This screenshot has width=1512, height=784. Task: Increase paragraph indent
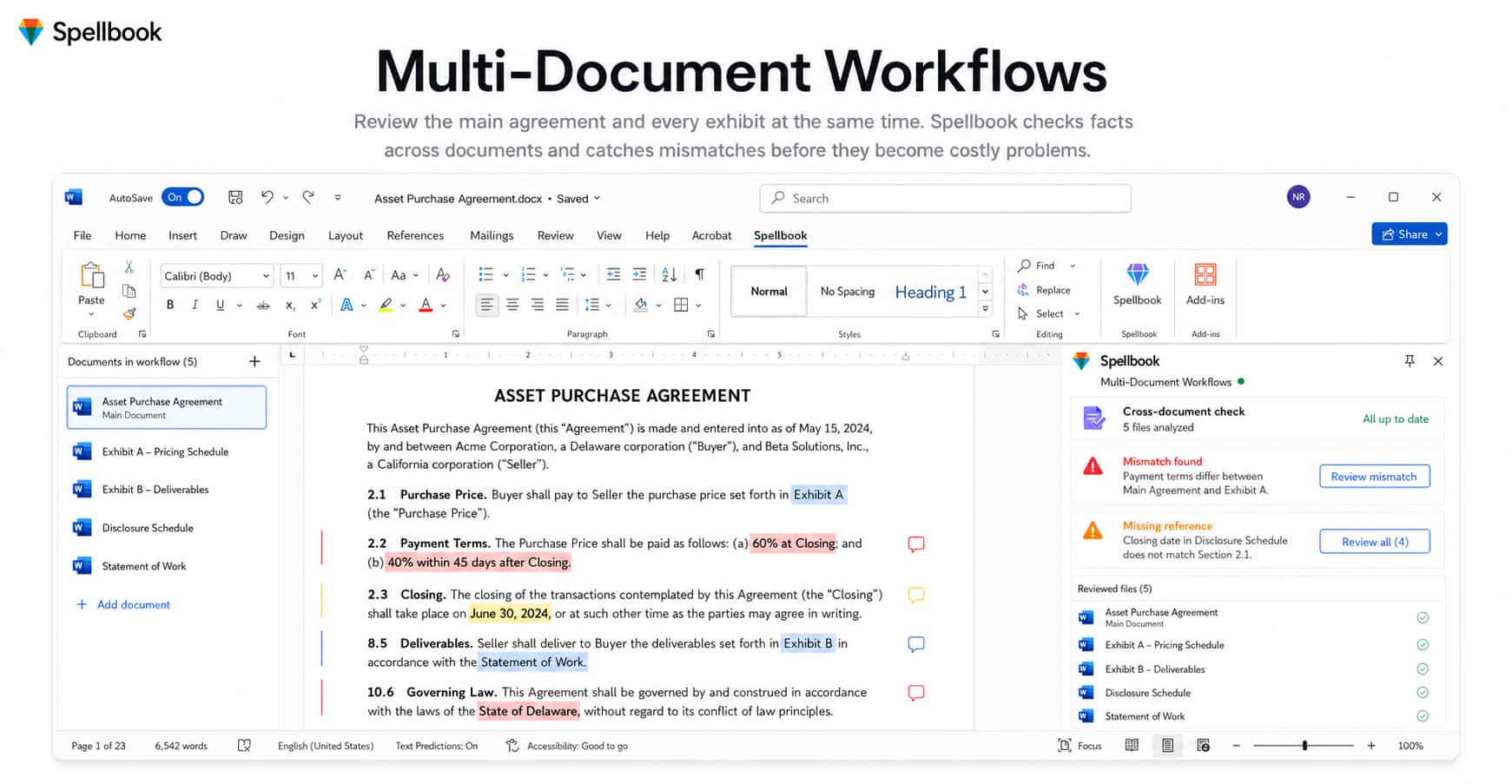pos(639,274)
